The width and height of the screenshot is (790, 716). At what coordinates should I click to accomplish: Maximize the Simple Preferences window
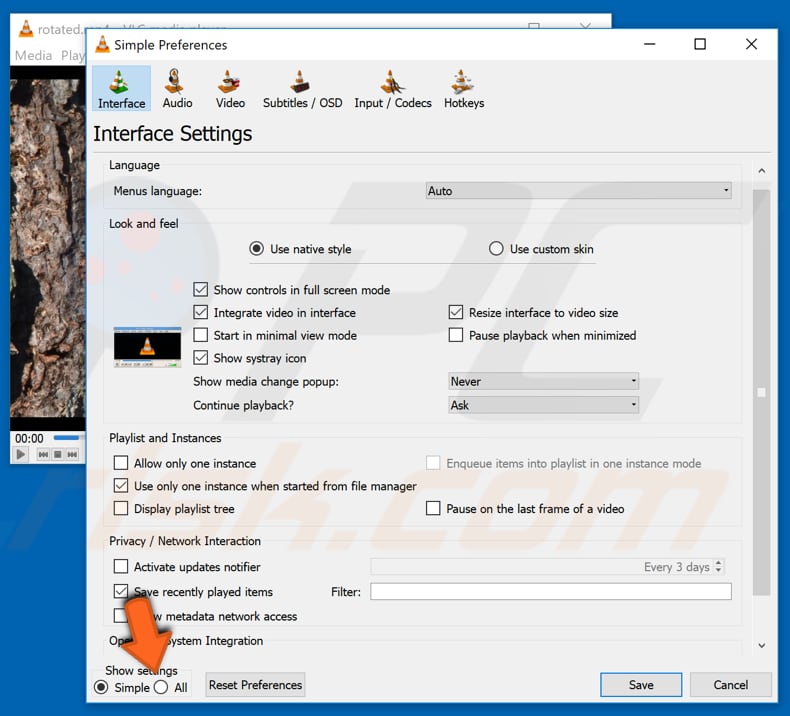[700, 44]
